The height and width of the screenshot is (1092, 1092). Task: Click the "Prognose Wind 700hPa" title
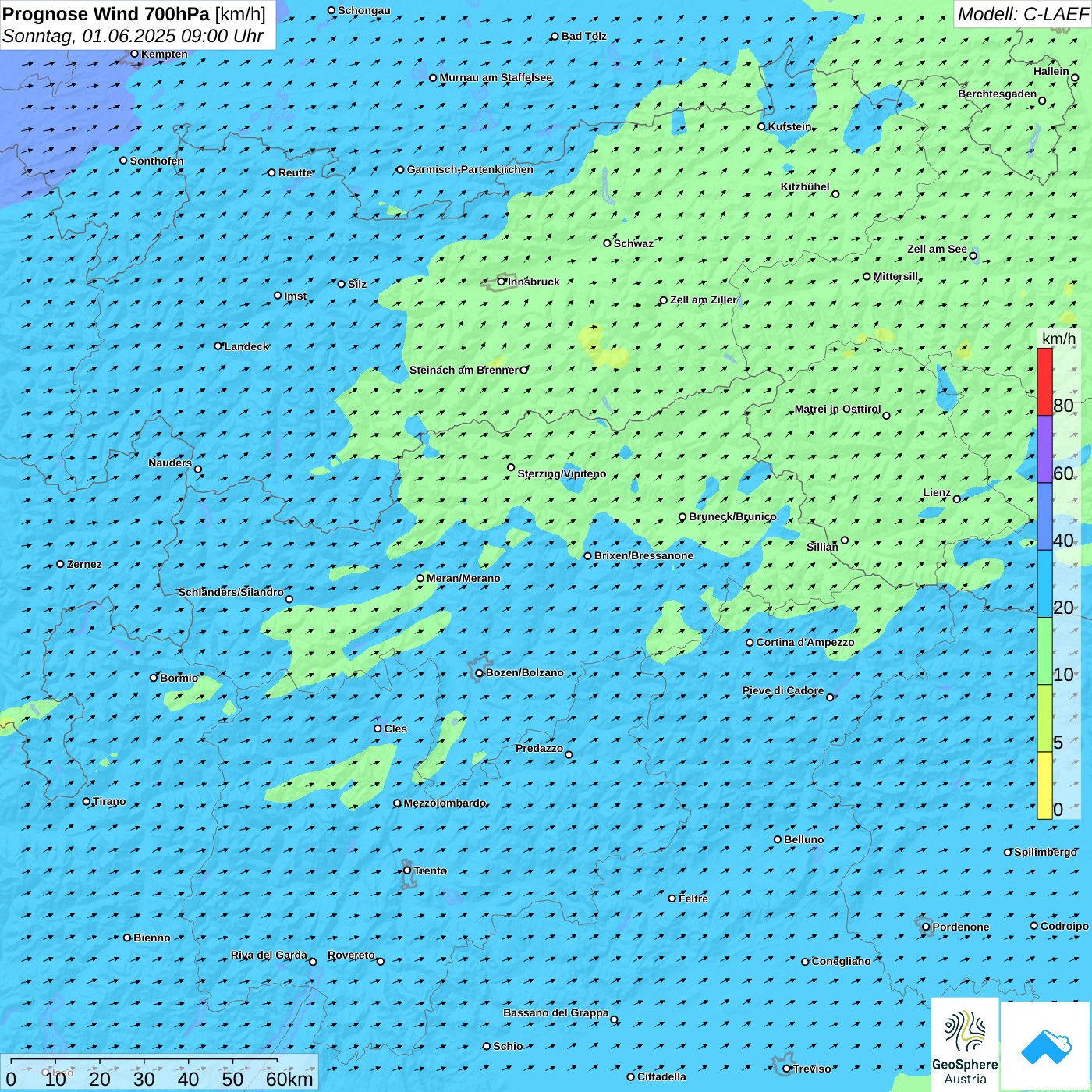tap(107, 14)
